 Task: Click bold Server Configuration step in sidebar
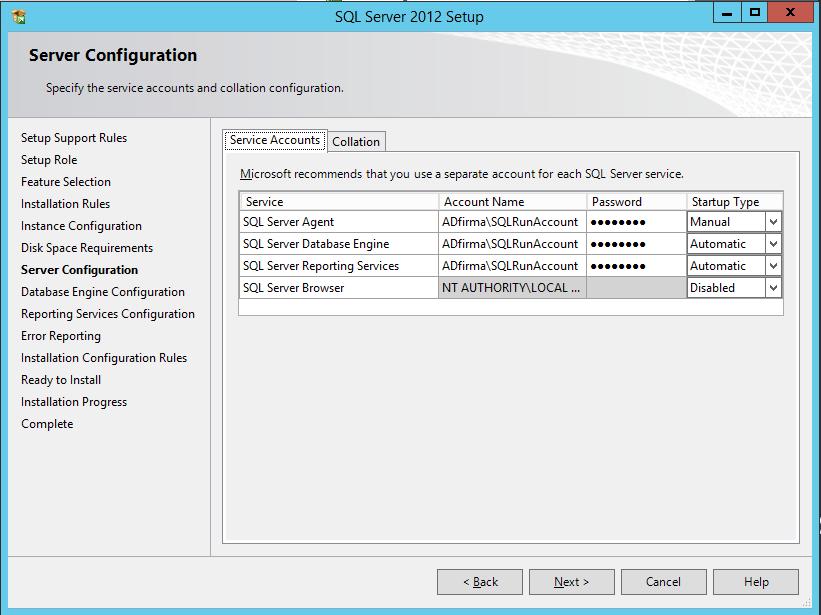80,270
